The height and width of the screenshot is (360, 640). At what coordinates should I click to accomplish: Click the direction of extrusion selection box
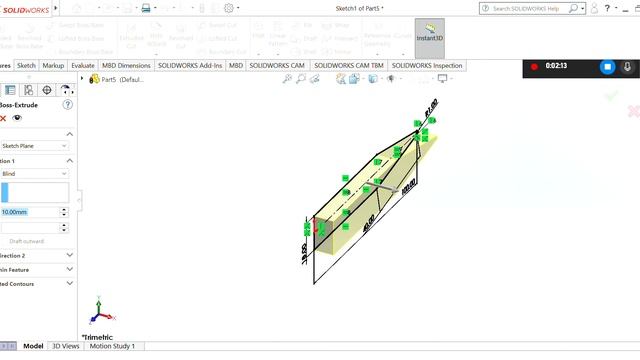[x=35, y=192]
